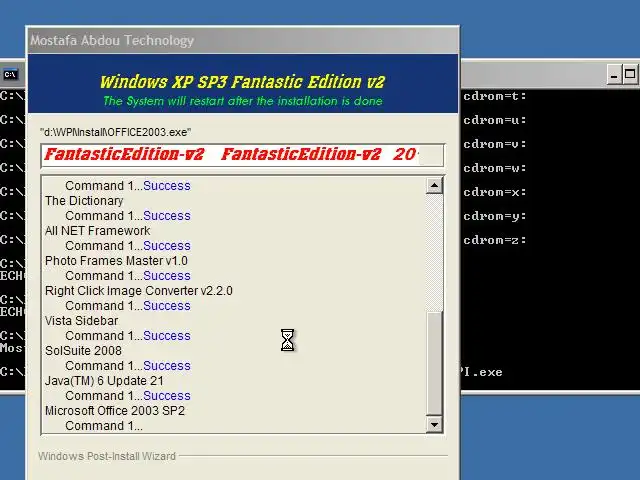Image resolution: width=640 pixels, height=480 pixels.
Task: Click the Mostafa Abdou Technology title bar
Action: [243, 40]
